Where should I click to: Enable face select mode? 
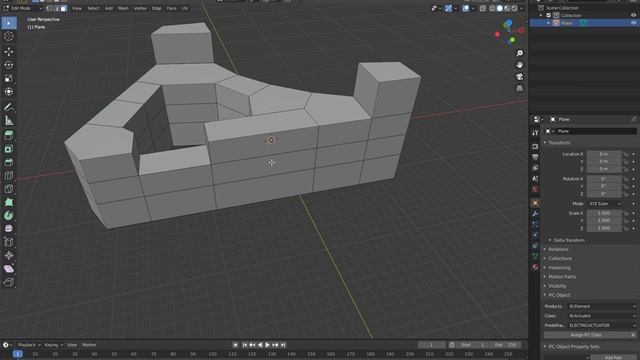pyautogui.click(x=64, y=8)
